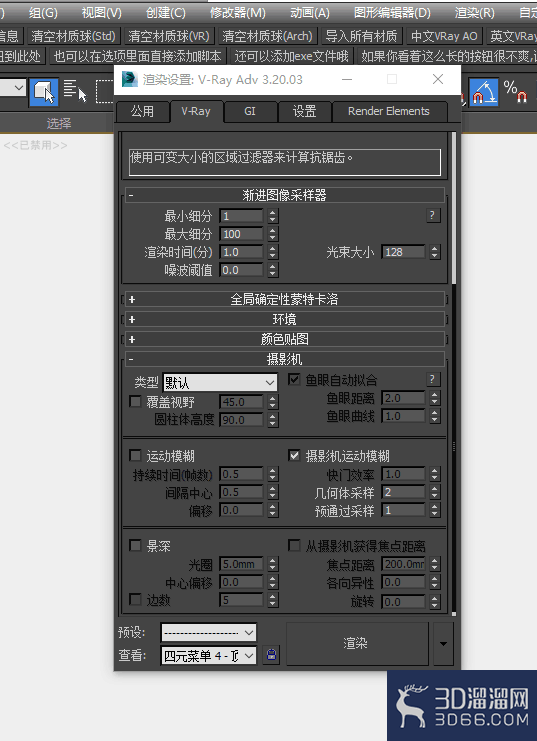Open the Select by Name list tool

(75, 91)
